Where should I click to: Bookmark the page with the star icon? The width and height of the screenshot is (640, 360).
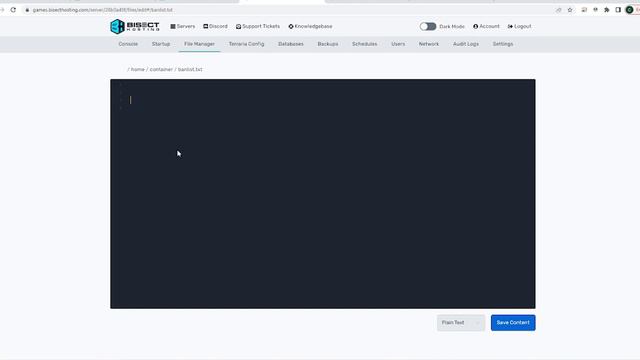[x=570, y=10]
